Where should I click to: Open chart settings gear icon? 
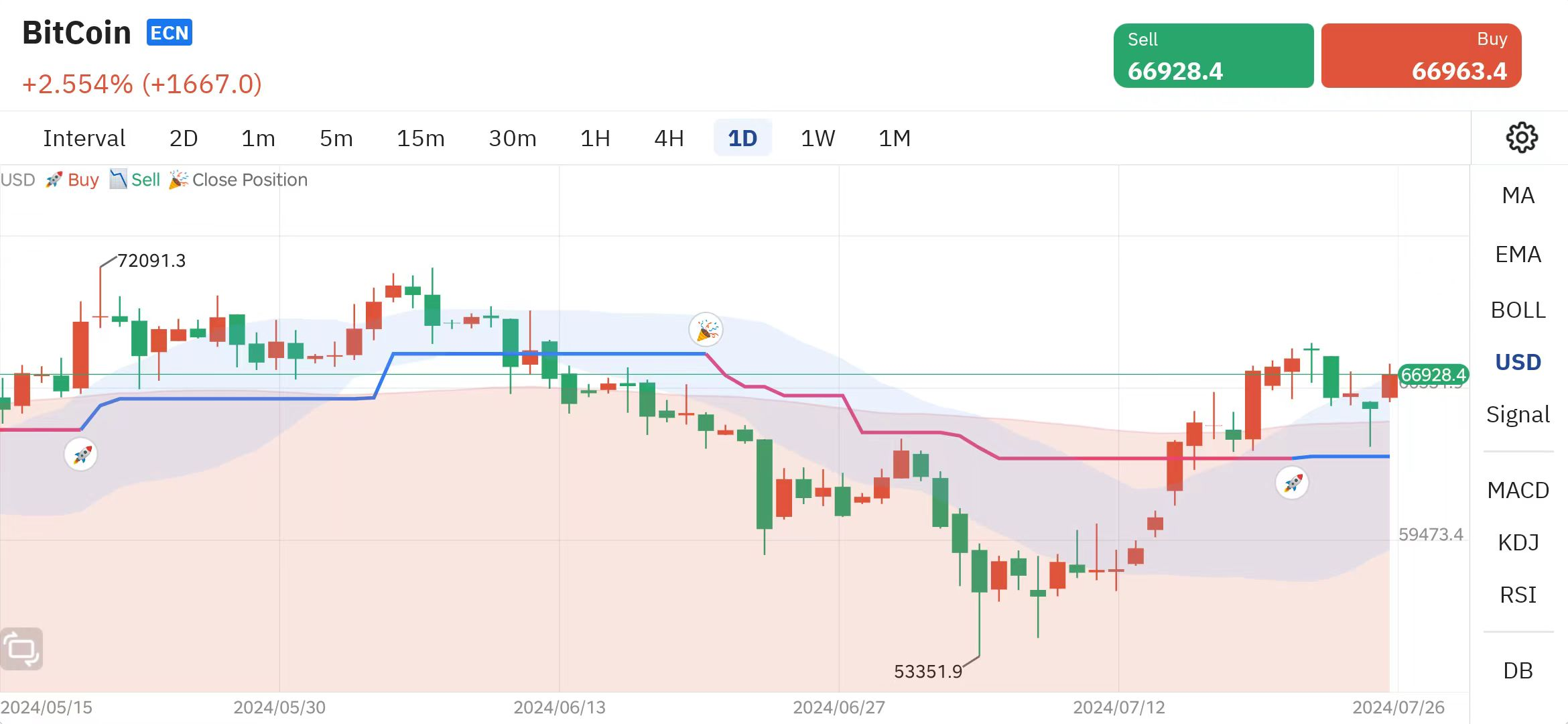coord(1521,137)
